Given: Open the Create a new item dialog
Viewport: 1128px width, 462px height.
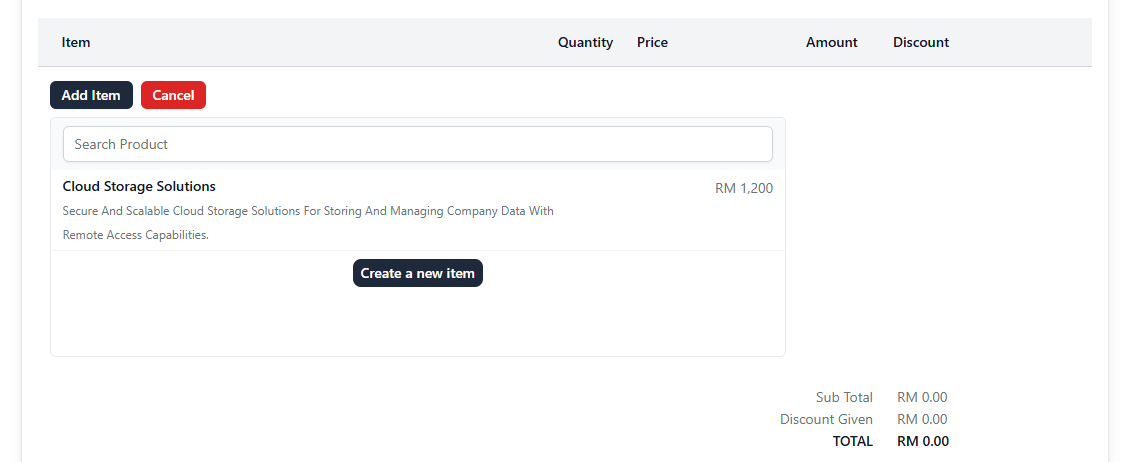Looking at the screenshot, I should click(418, 273).
